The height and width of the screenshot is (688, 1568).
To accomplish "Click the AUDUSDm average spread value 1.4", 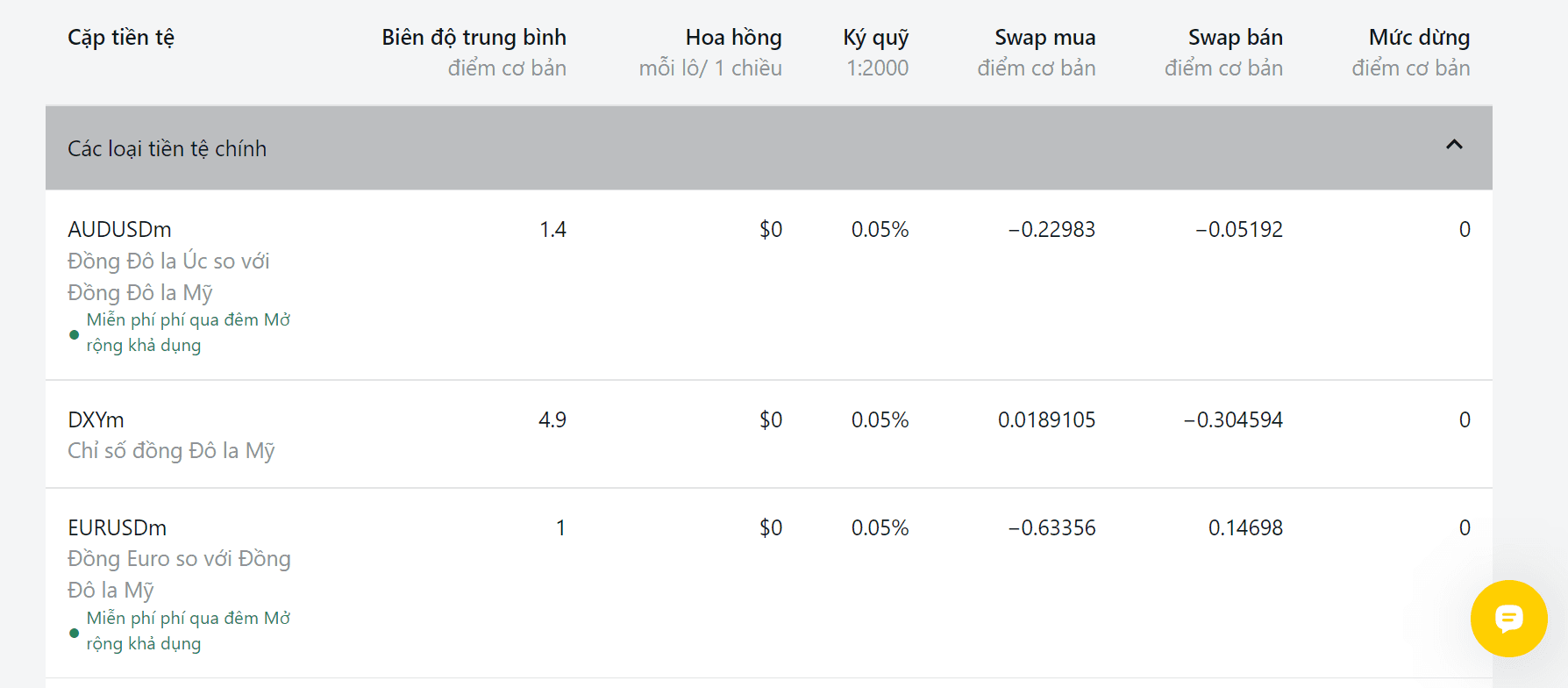I will tap(552, 230).
